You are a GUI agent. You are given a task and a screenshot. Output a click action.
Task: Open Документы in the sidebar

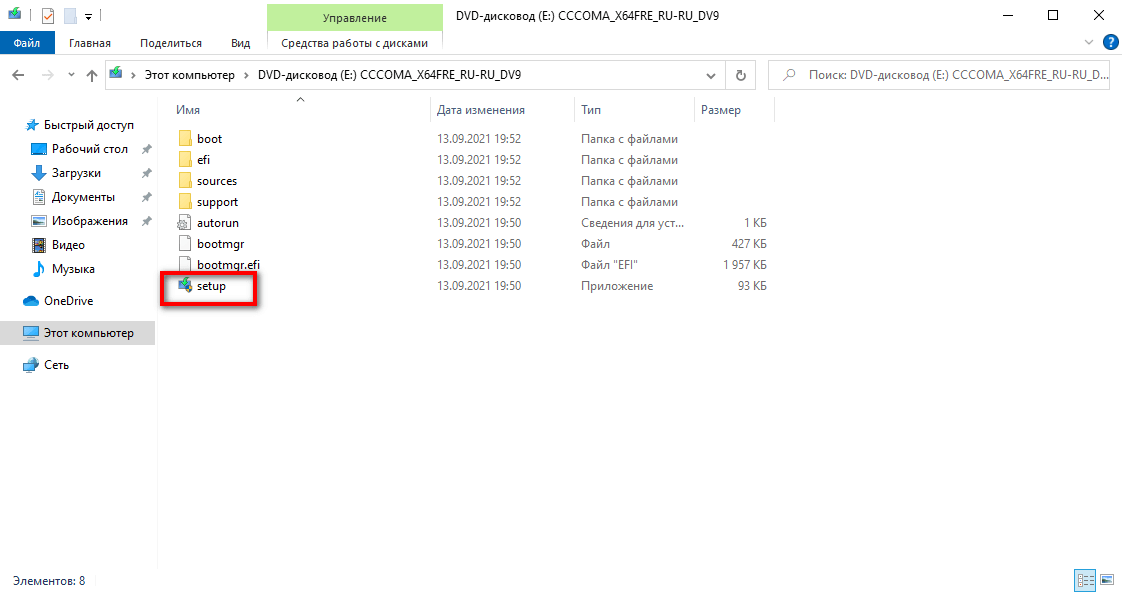(82, 197)
